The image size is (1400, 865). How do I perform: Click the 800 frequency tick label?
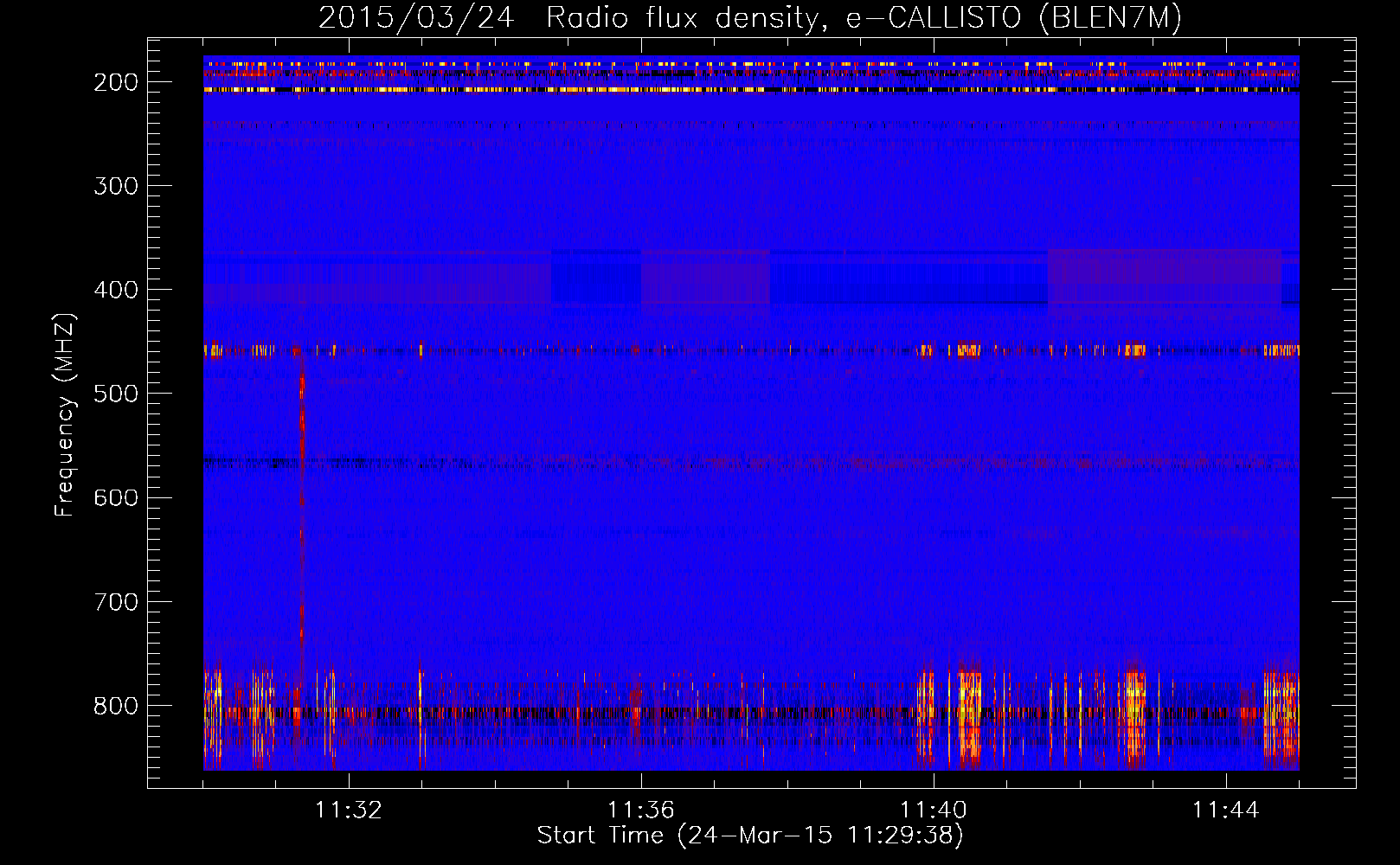116,706
